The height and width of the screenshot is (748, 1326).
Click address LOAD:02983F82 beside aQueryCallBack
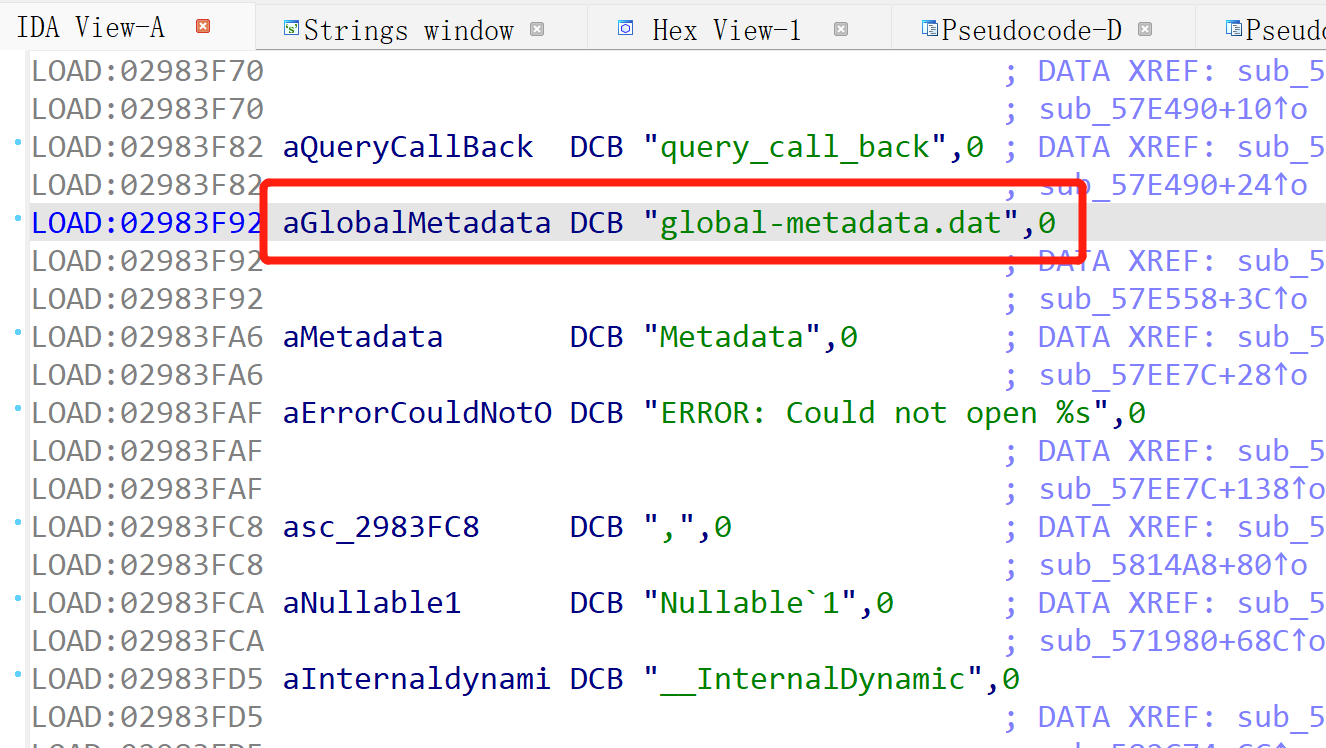(x=147, y=147)
